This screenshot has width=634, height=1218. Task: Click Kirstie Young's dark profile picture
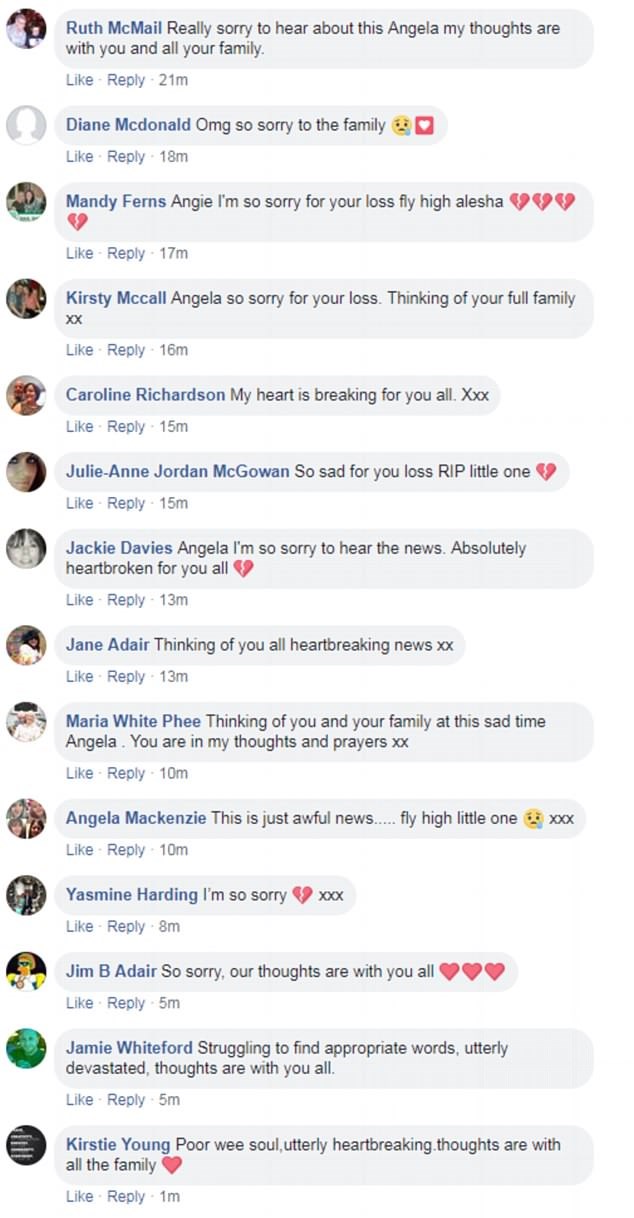click(26, 1145)
